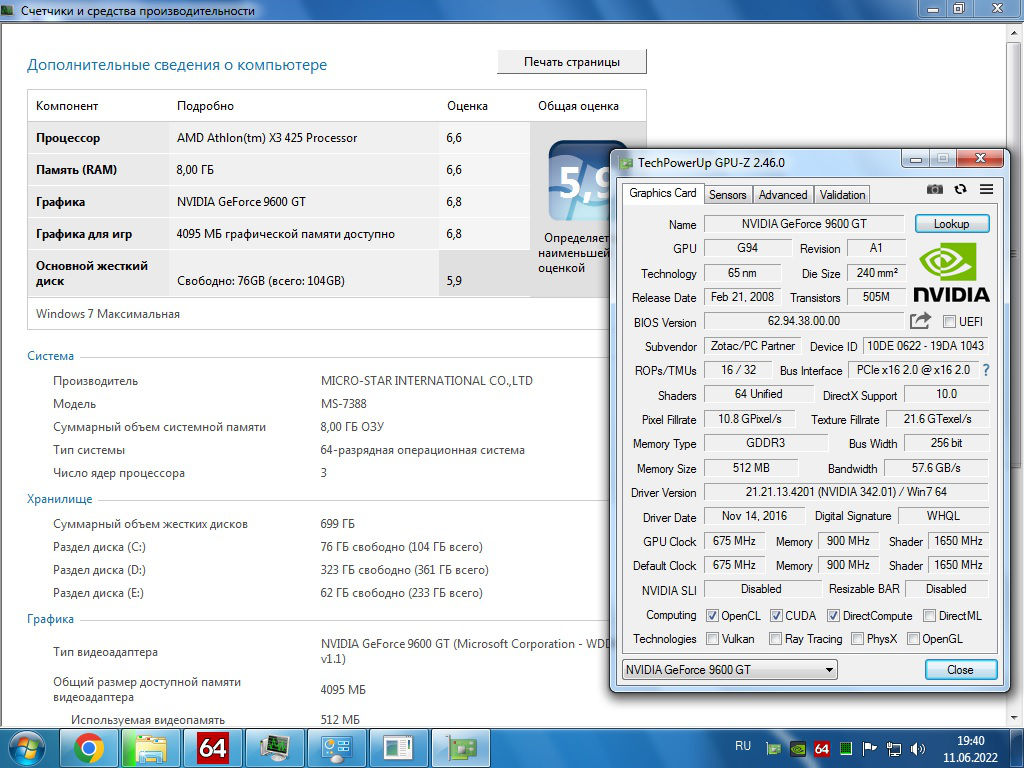This screenshot has width=1024, height=768.
Task: Click the Device ID field
Action: [925, 346]
